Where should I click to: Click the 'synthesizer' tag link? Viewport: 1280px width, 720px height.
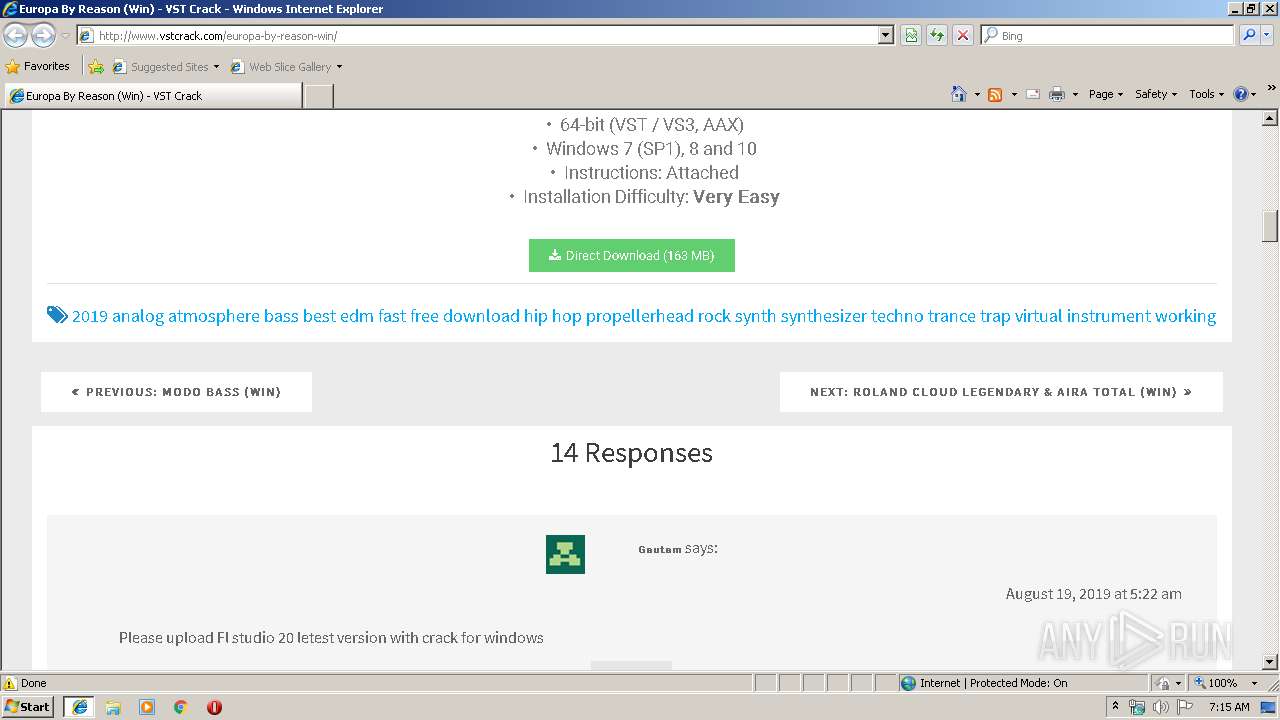[824, 316]
